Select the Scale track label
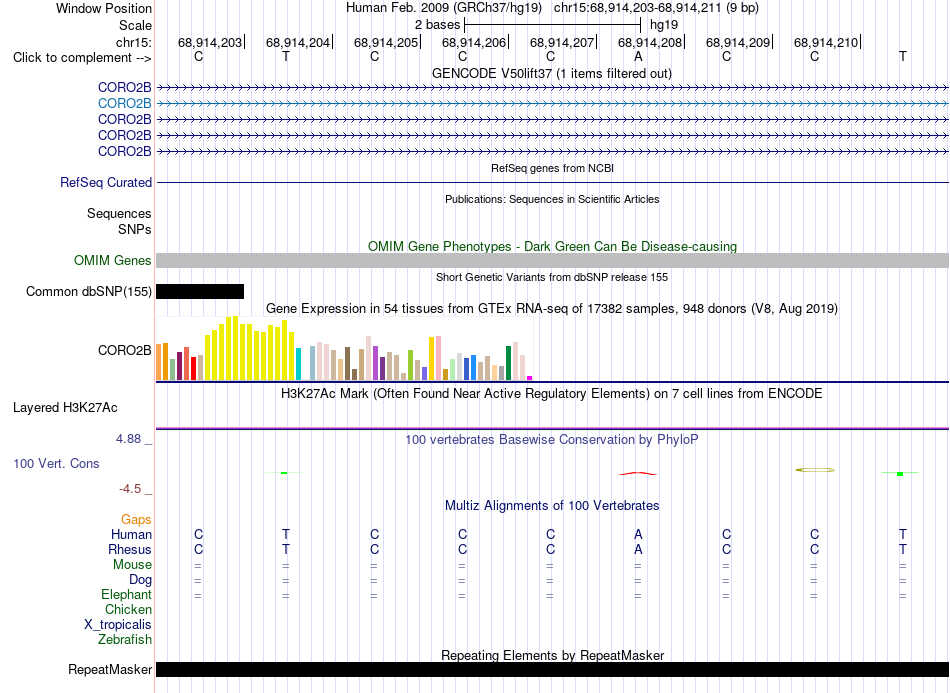This screenshot has height=693, width=950. coord(135,25)
